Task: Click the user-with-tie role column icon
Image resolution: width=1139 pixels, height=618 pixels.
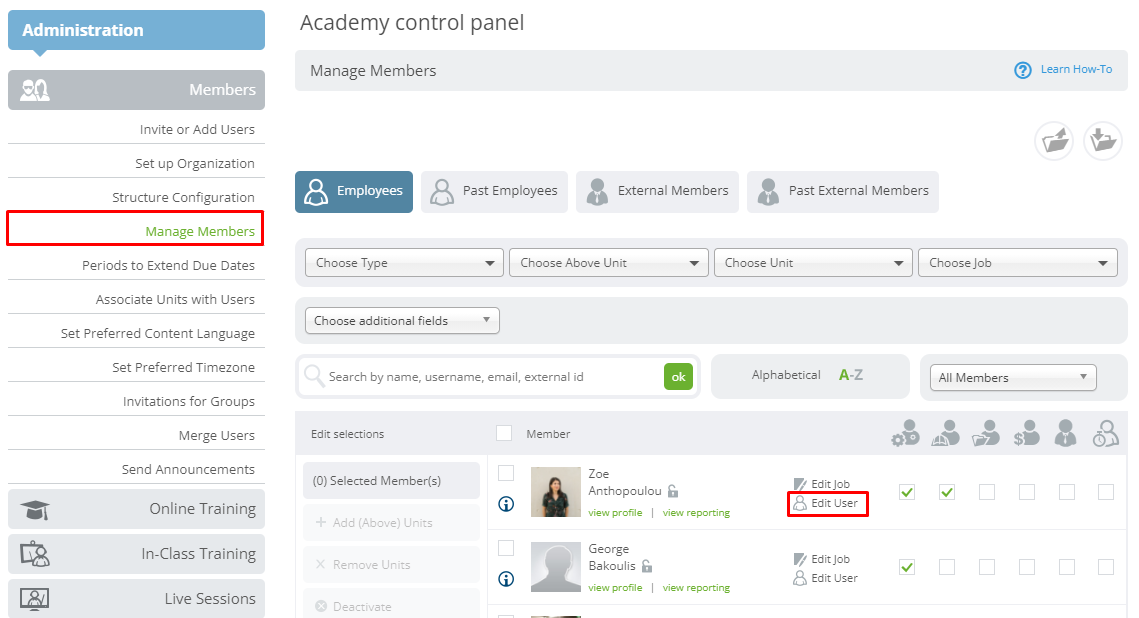Action: (x=1066, y=434)
